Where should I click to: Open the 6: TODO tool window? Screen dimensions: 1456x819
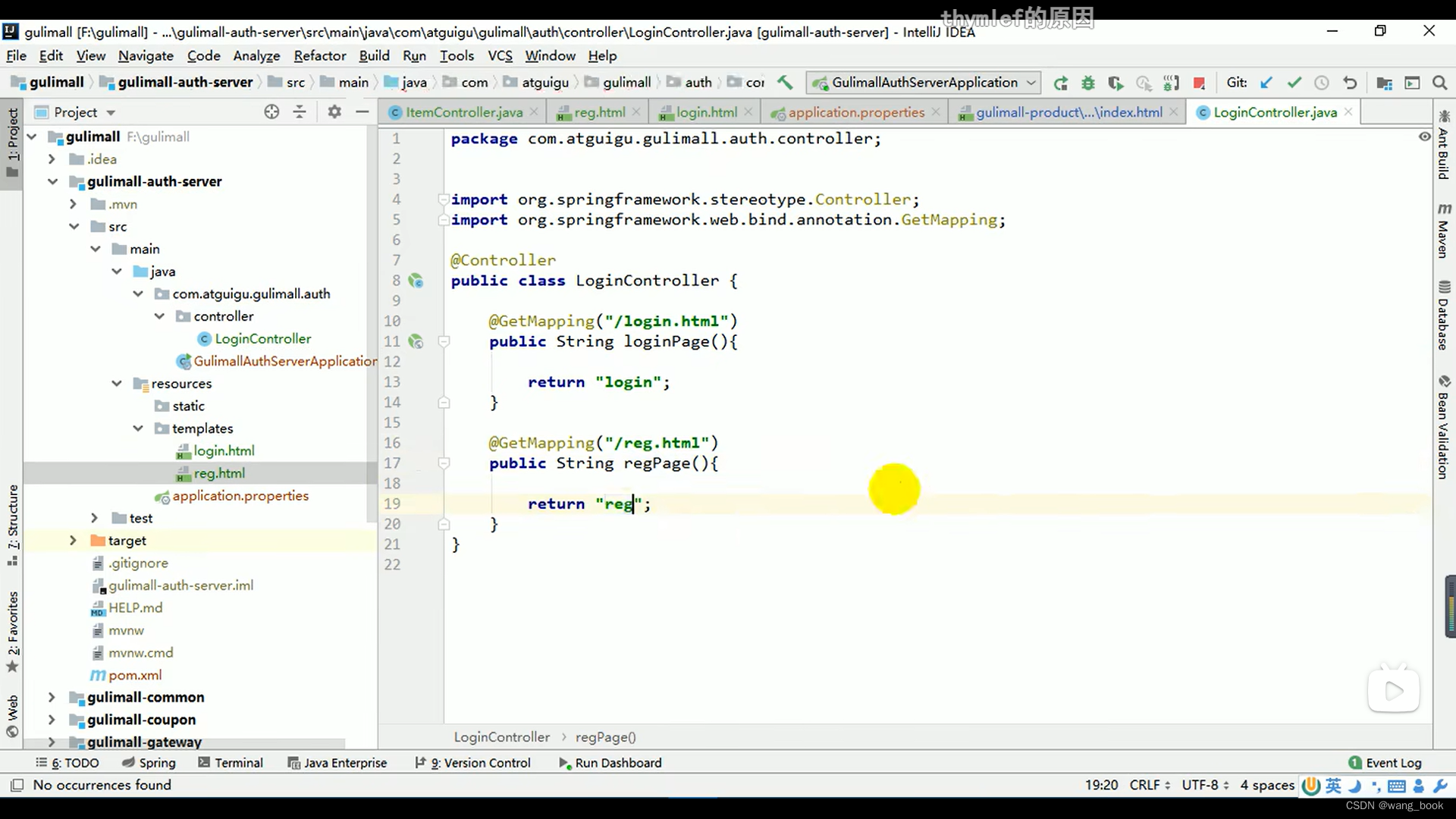67,763
